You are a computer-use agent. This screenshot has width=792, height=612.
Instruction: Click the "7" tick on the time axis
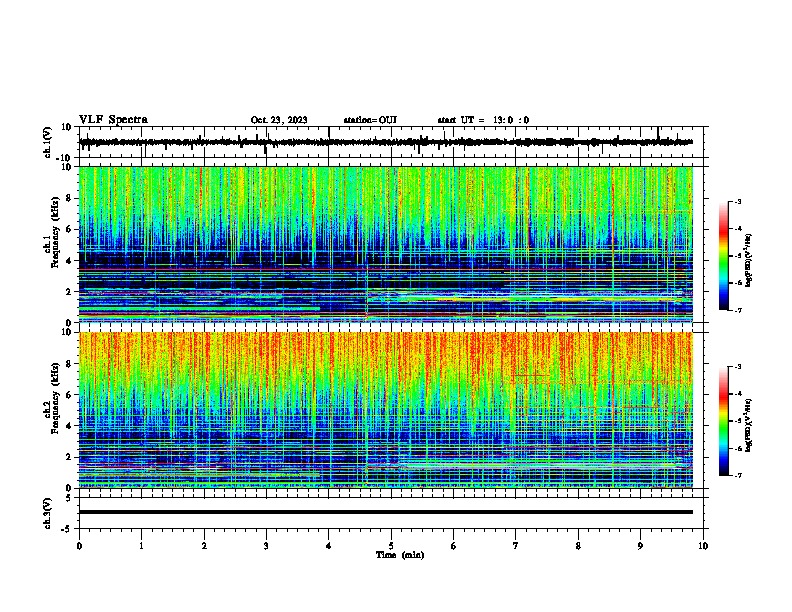point(516,546)
